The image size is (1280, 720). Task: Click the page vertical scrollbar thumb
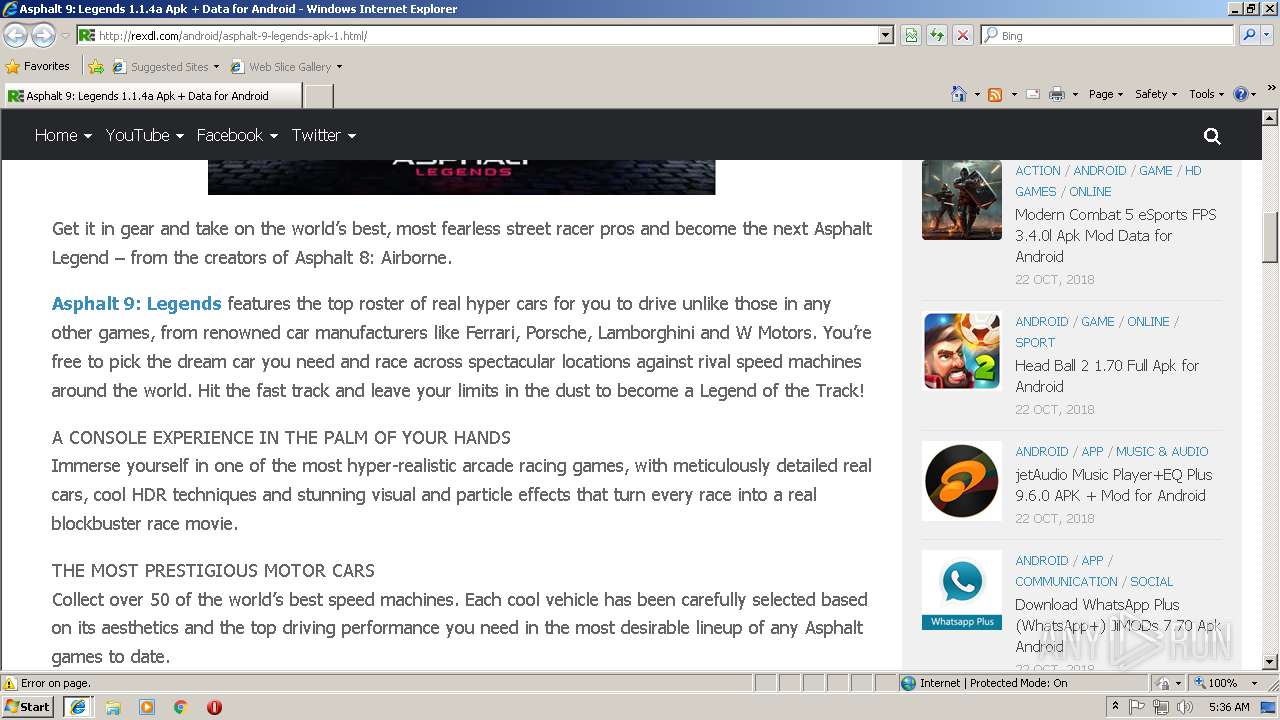[1271, 236]
